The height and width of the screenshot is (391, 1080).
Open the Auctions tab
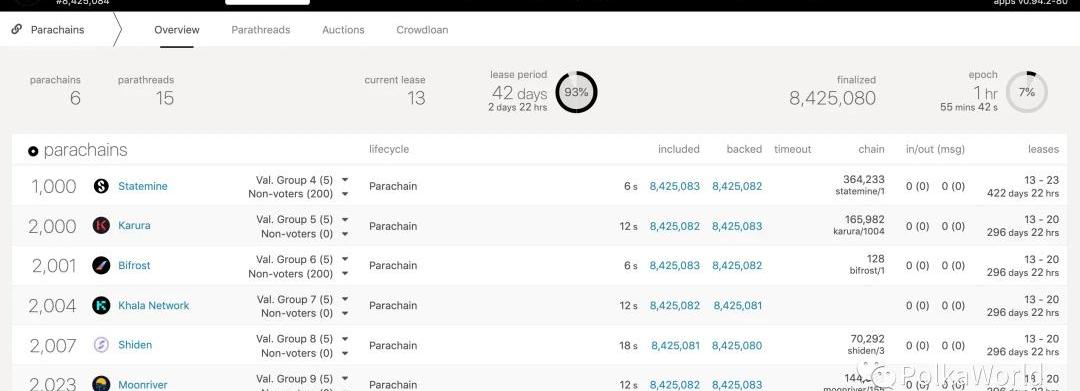[x=343, y=30]
